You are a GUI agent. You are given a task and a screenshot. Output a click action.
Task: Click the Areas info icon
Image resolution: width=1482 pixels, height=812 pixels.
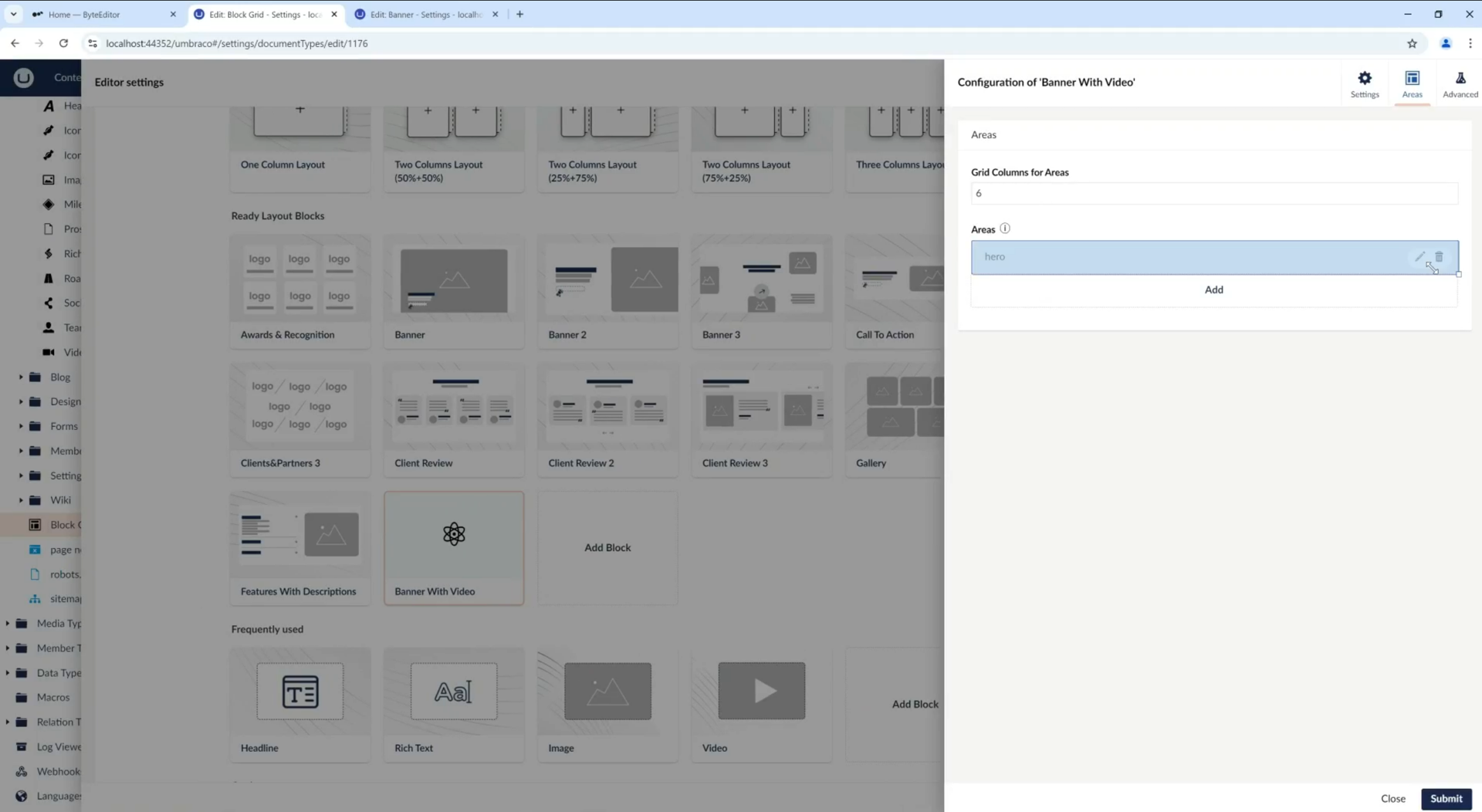(x=1004, y=228)
